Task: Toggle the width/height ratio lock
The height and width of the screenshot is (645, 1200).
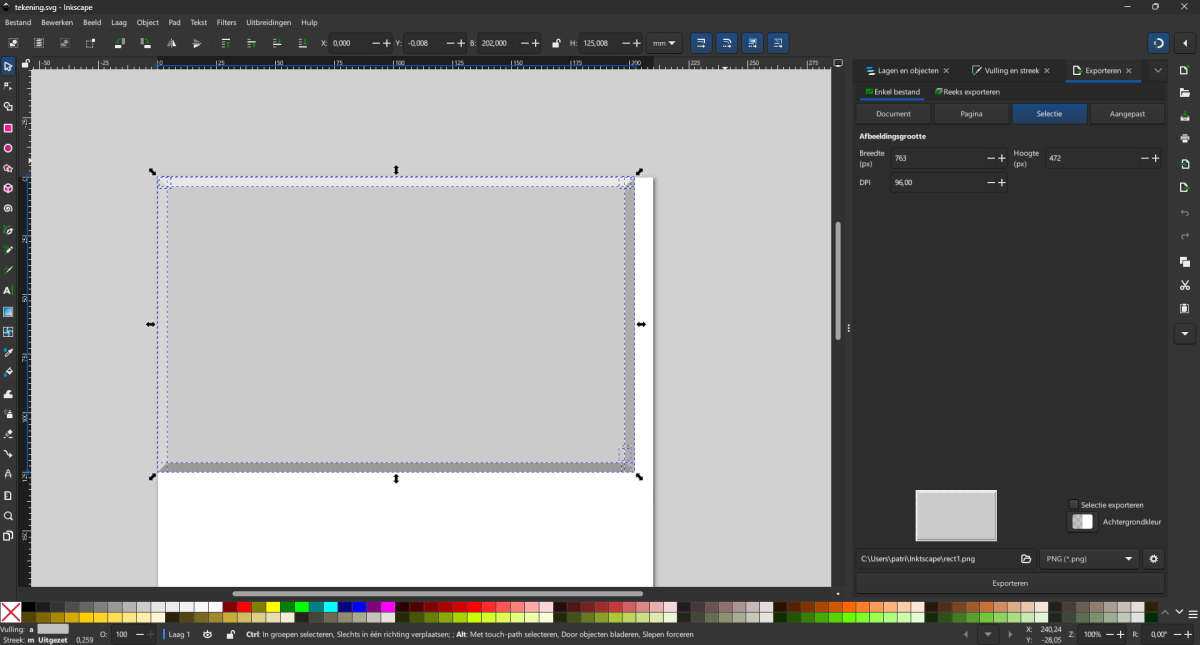Action: pyautogui.click(x=556, y=43)
